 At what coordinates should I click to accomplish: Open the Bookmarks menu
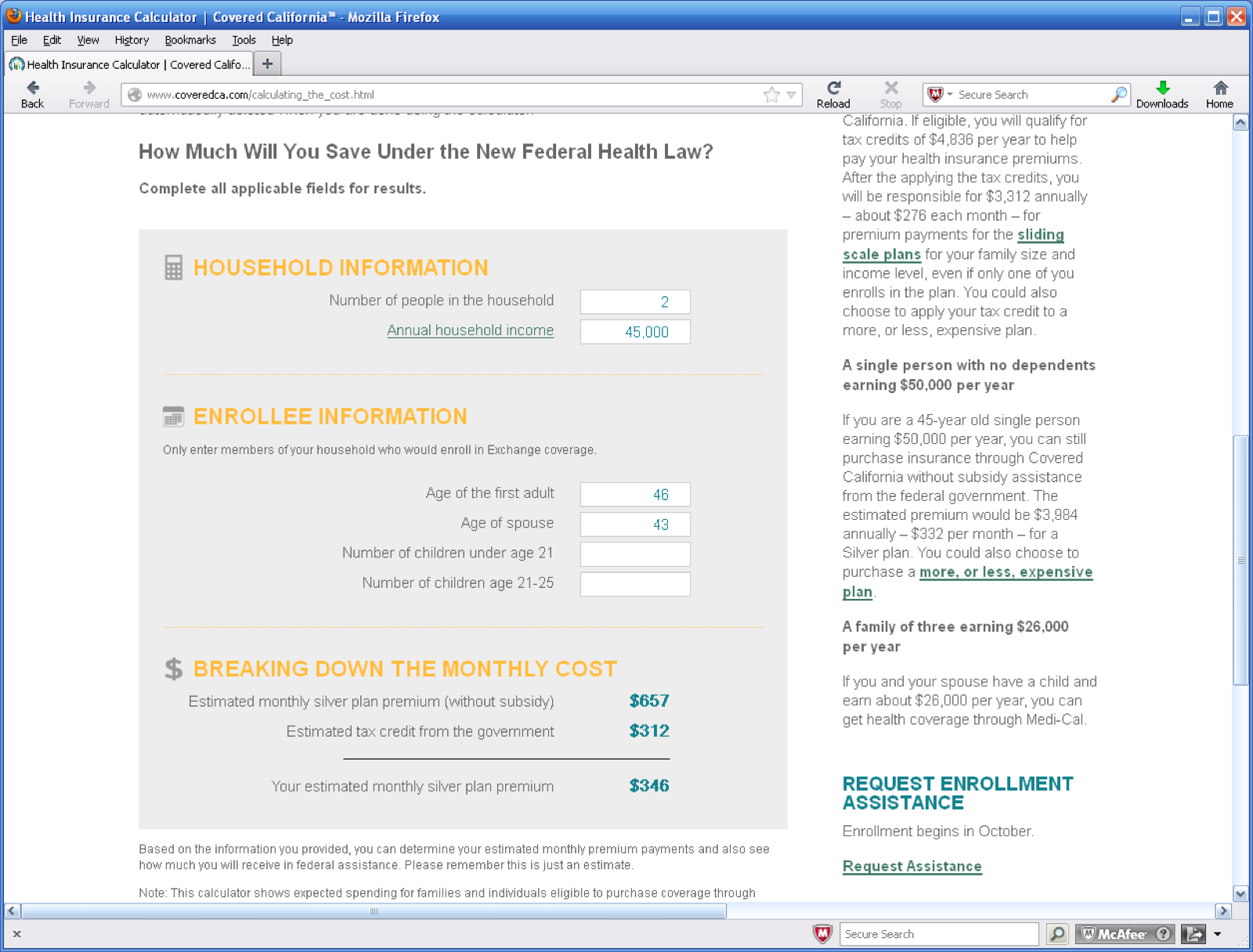190,40
